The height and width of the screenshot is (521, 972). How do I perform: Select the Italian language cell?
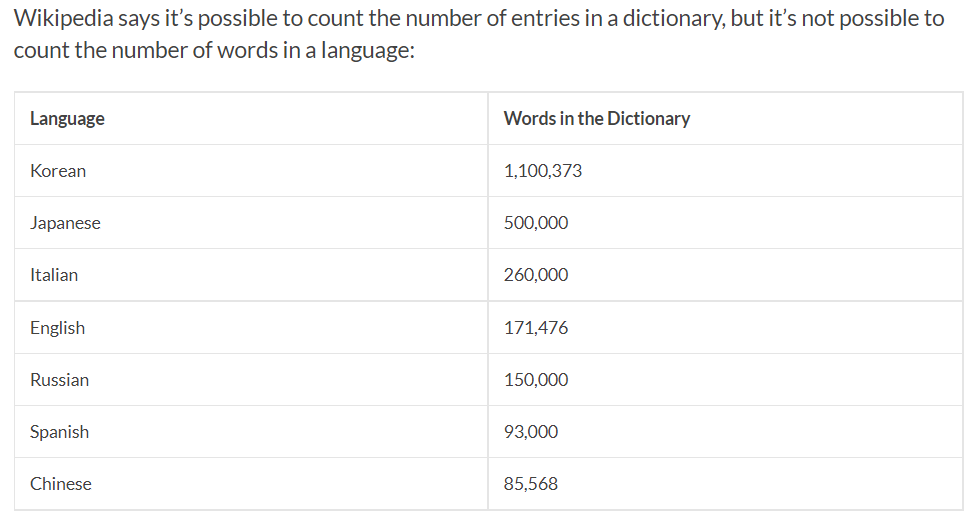coord(54,275)
